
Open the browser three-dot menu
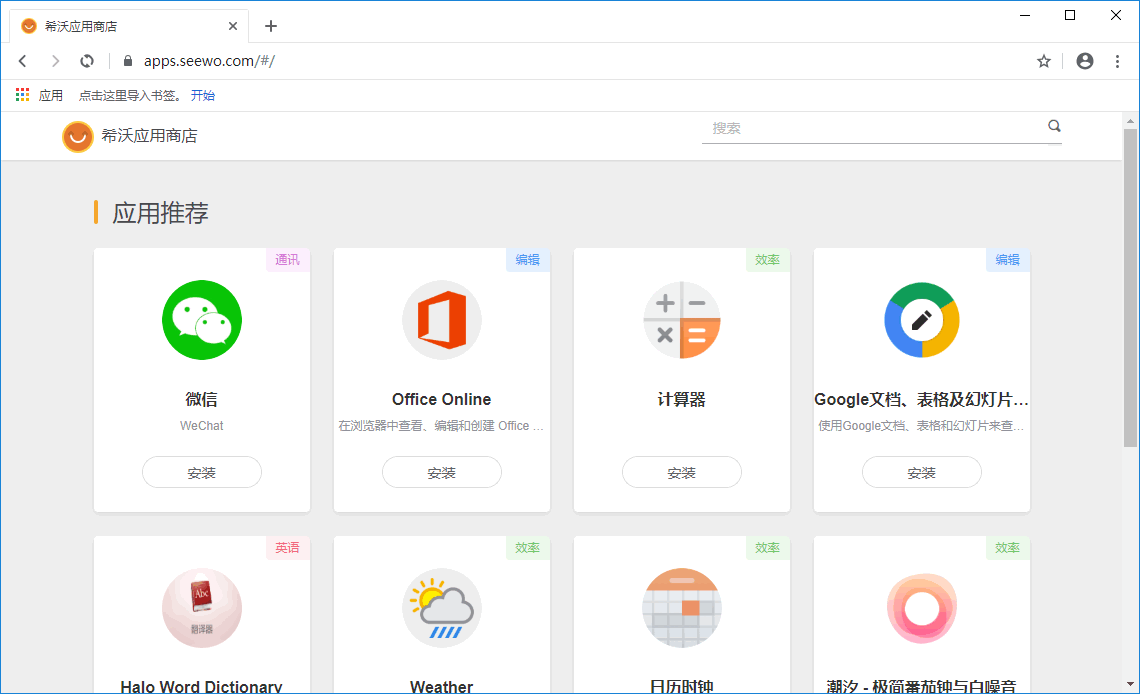coord(1117,61)
